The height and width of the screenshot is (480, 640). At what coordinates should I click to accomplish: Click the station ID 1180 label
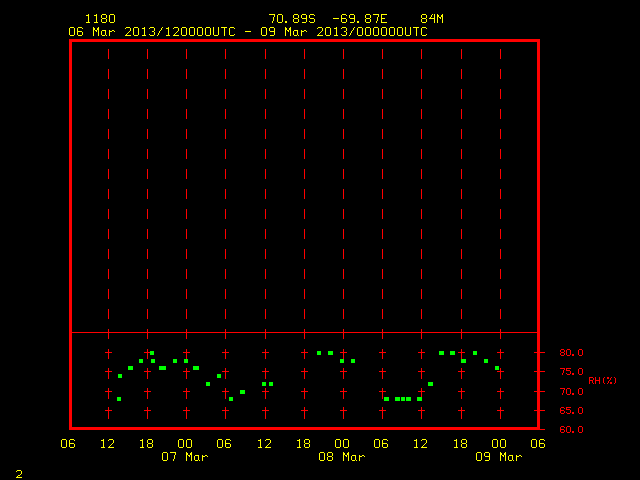click(100, 19)
